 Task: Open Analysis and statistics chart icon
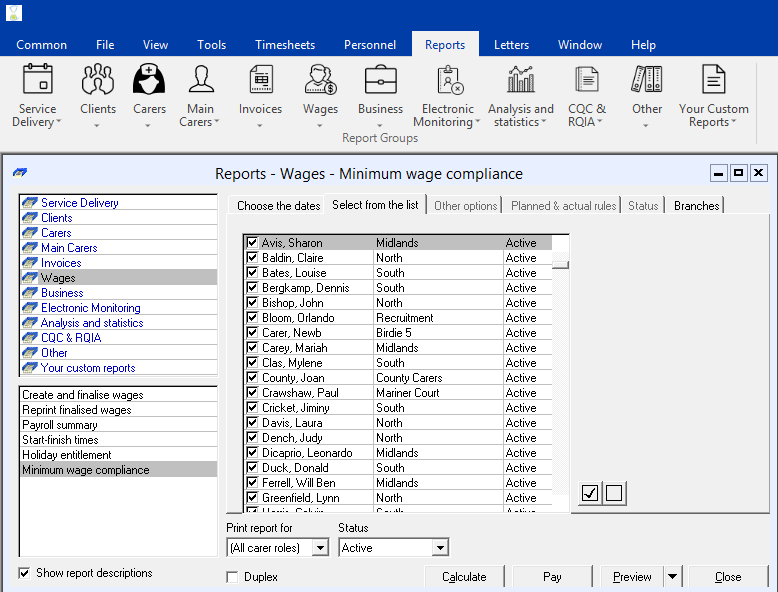click(x=520, y=80)
